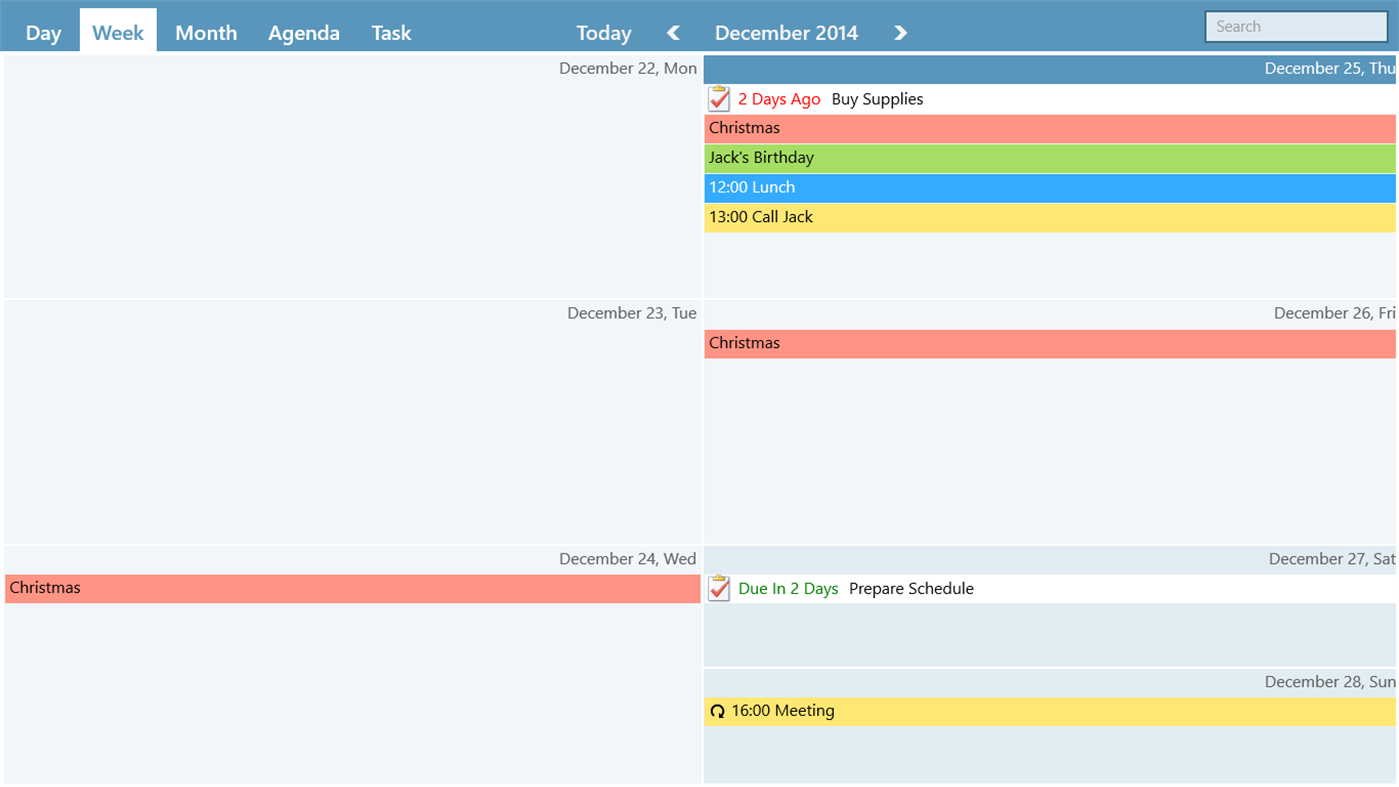Click the green 'Due In 2 Days' label

(787, 588)
